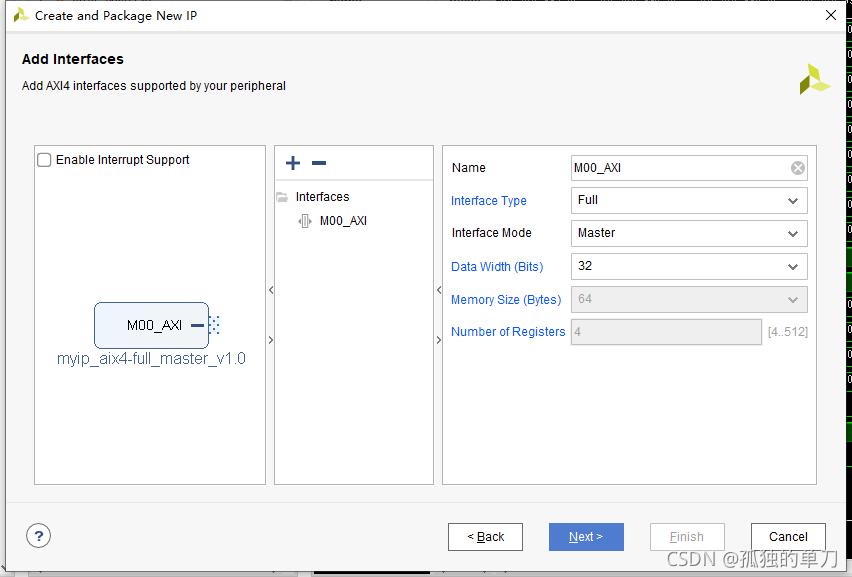Enable Interrupt Support checkbox
This screenshot has height=577, width=852.
pos(44,160)
